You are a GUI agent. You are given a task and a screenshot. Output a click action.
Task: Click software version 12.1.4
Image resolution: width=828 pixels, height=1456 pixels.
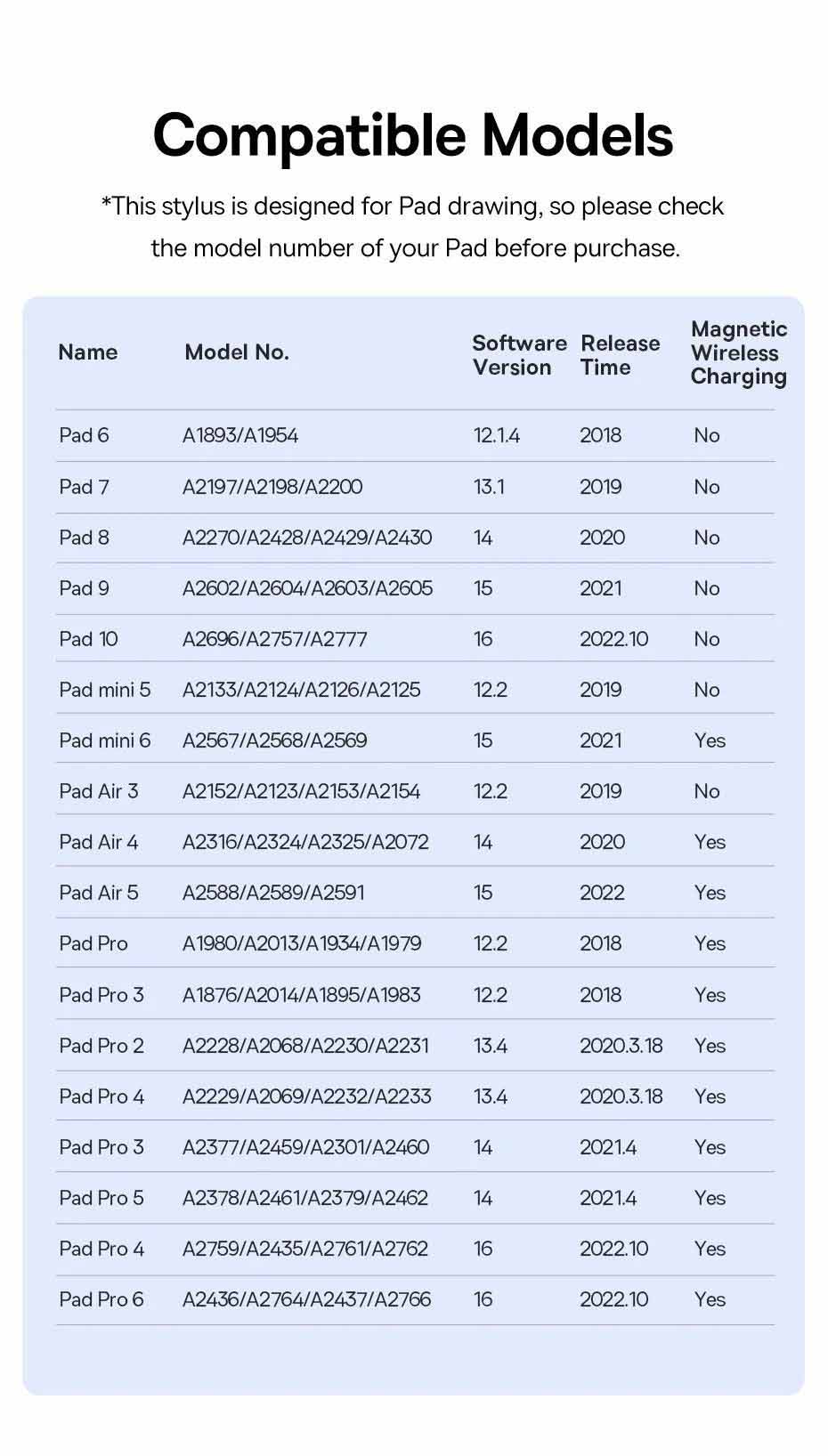496,435
